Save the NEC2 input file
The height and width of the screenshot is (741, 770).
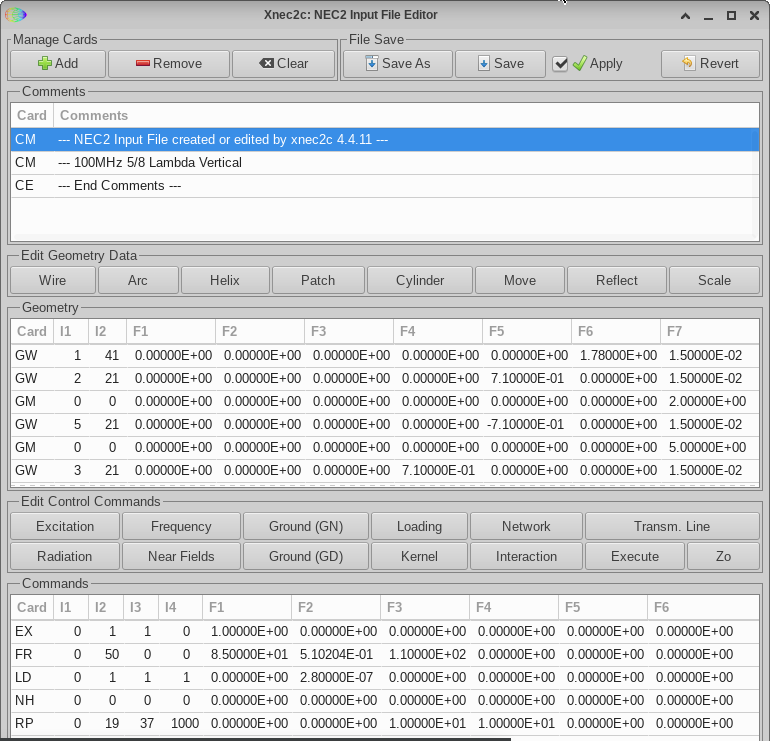(x=500, y=63)
